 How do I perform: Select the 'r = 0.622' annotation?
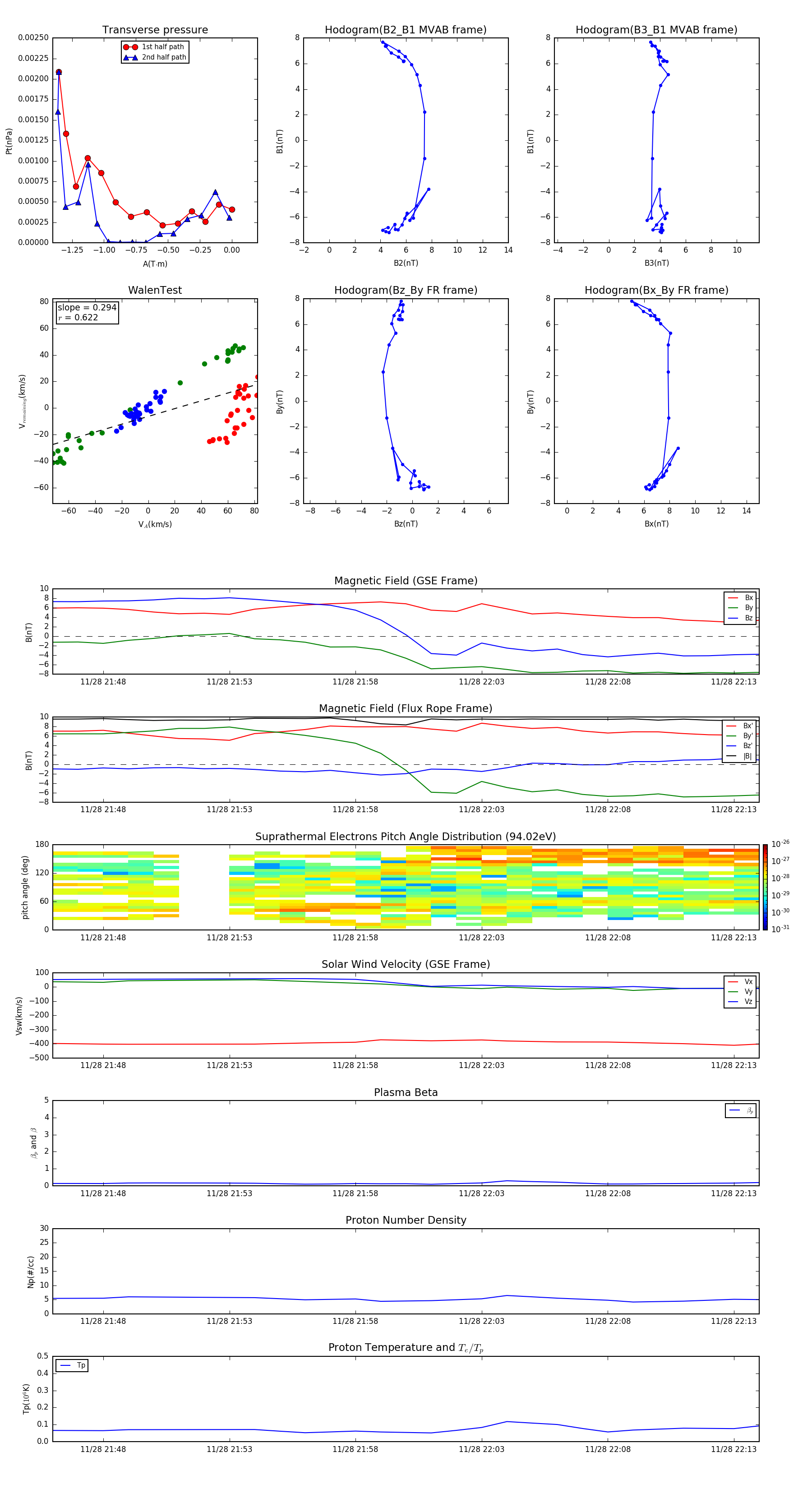(78, 317)
